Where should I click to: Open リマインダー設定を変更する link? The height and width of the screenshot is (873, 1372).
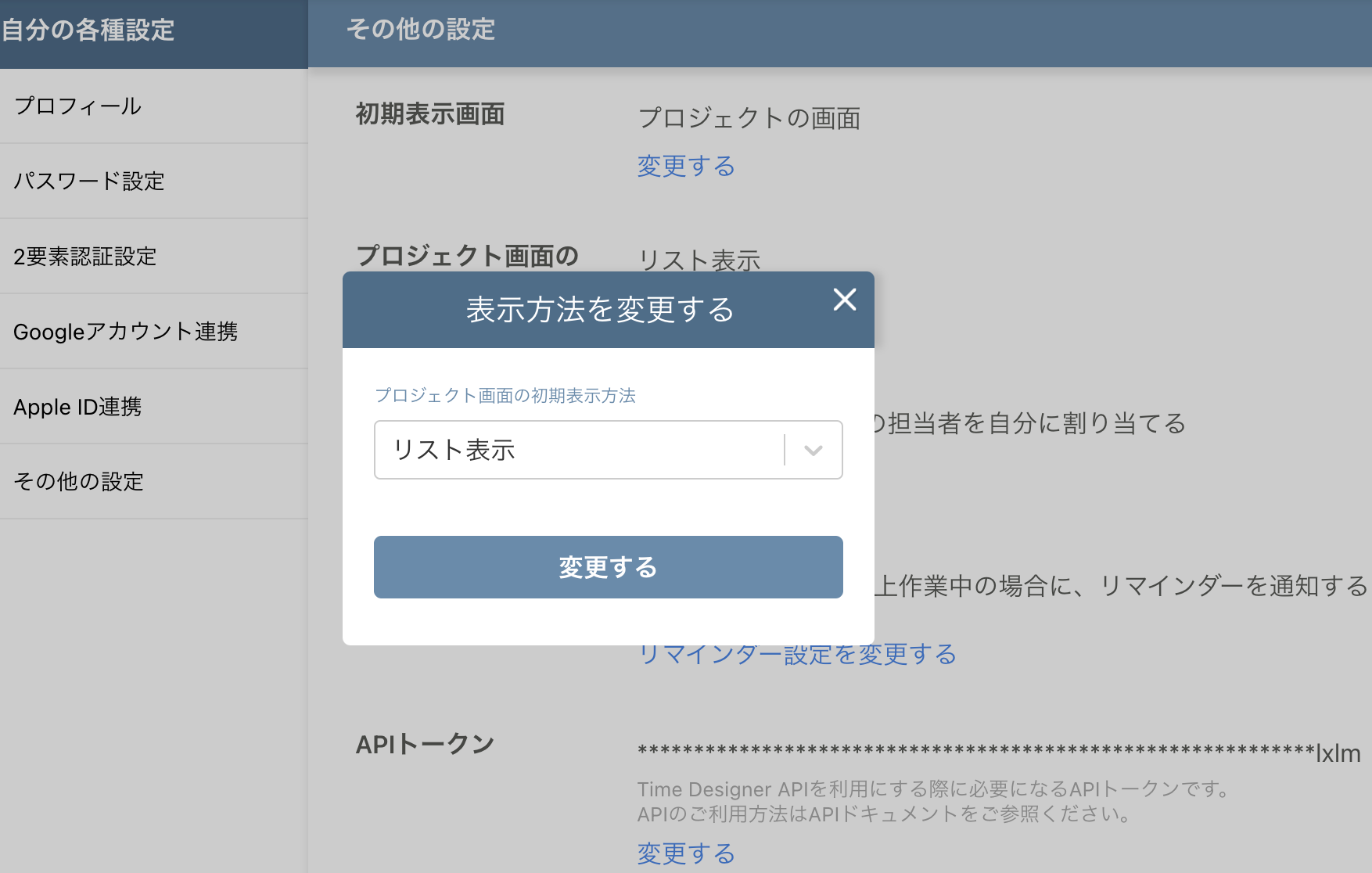797,656
